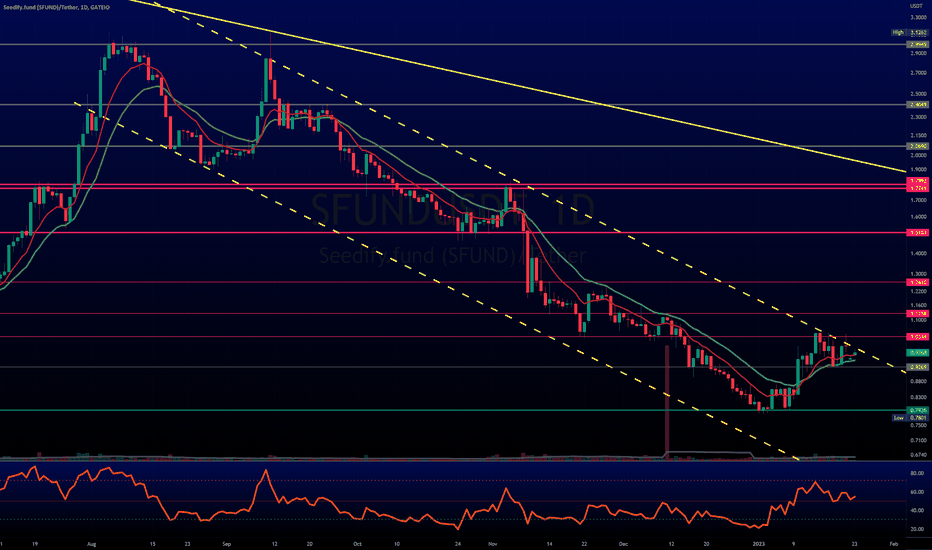932x550 pixels.
Task: Click the 2.5000 price axis value
Action: pyautogui.click(x=918, y=94)
